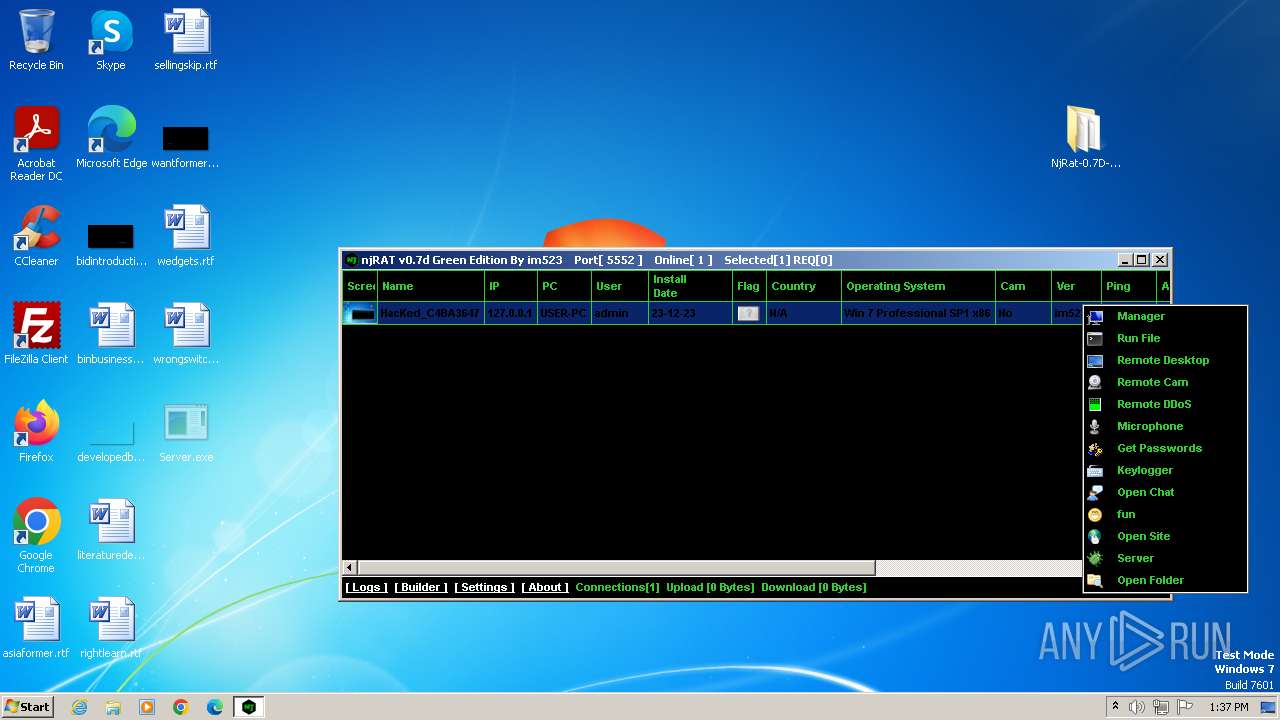
Task: Launch Skype from the desktop
Action: pyautogui.click(x=111, y=41)
